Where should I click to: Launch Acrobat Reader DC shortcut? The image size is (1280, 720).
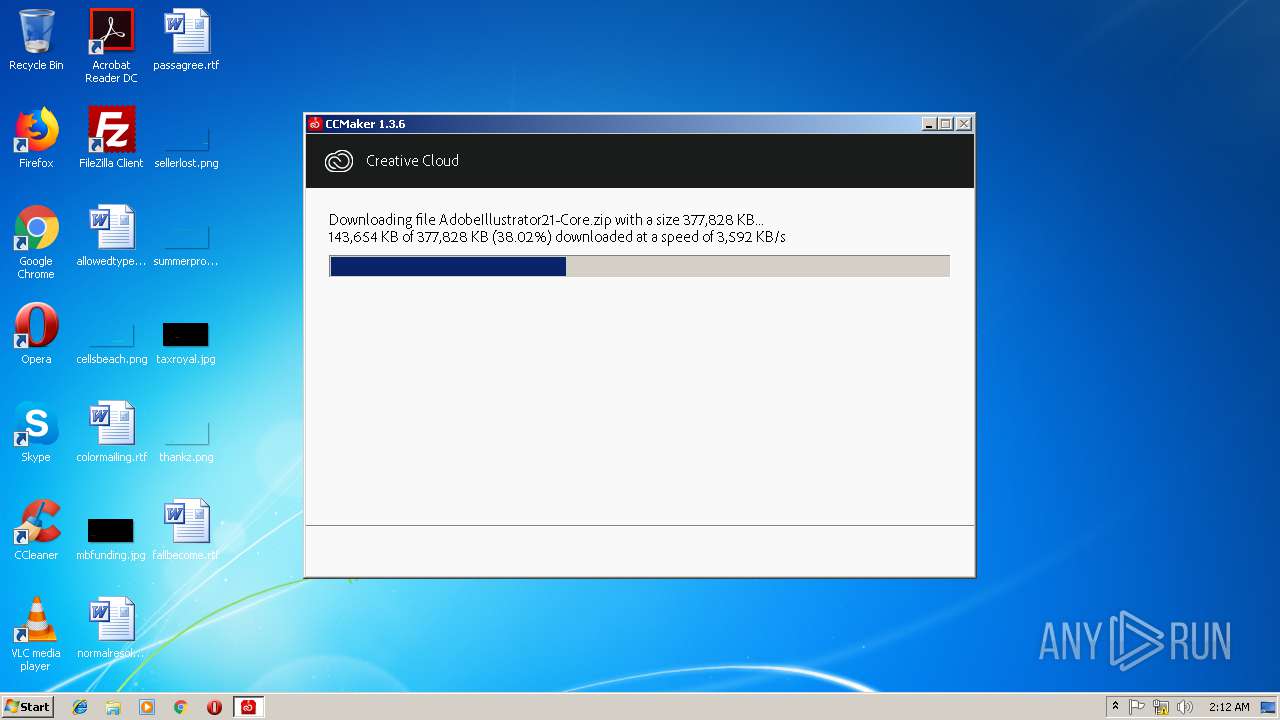111,46
